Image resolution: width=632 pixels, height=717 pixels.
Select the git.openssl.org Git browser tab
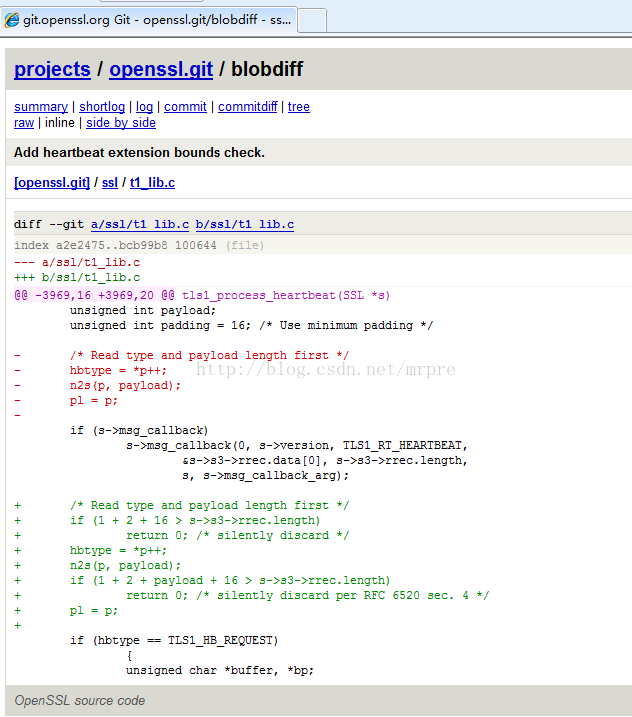point(149,20)
